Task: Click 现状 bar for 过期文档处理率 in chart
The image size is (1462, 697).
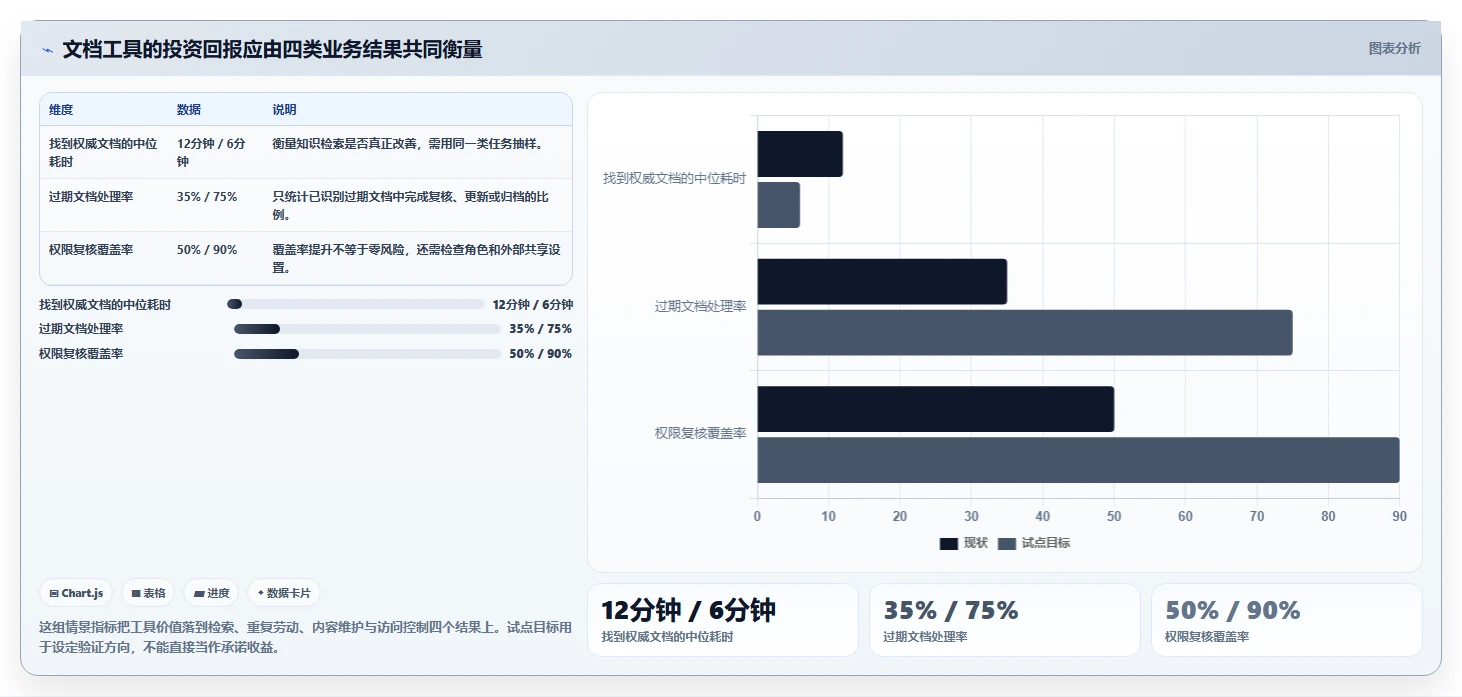Action: 882,282
